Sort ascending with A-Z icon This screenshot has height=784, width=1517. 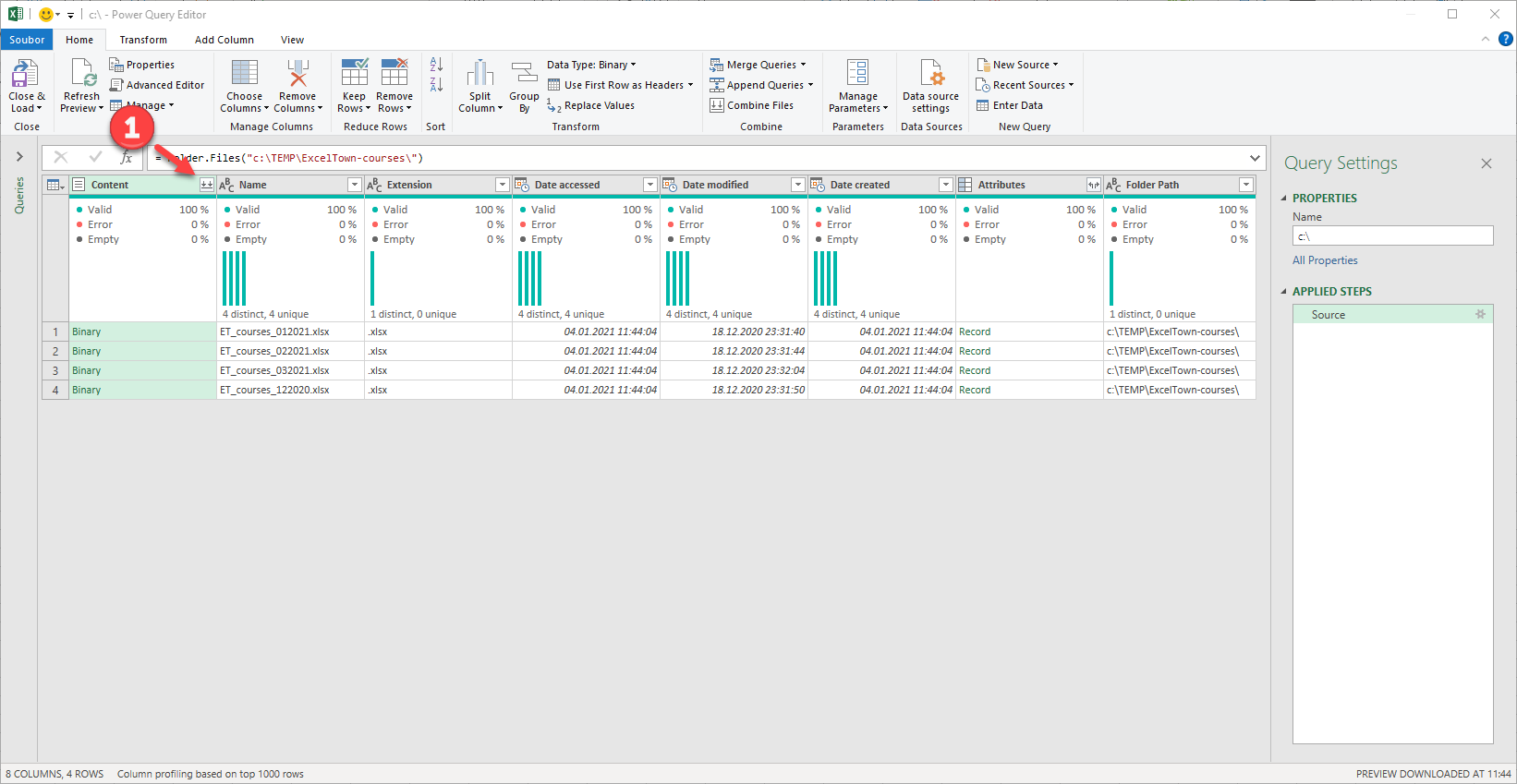coord(436,65)
